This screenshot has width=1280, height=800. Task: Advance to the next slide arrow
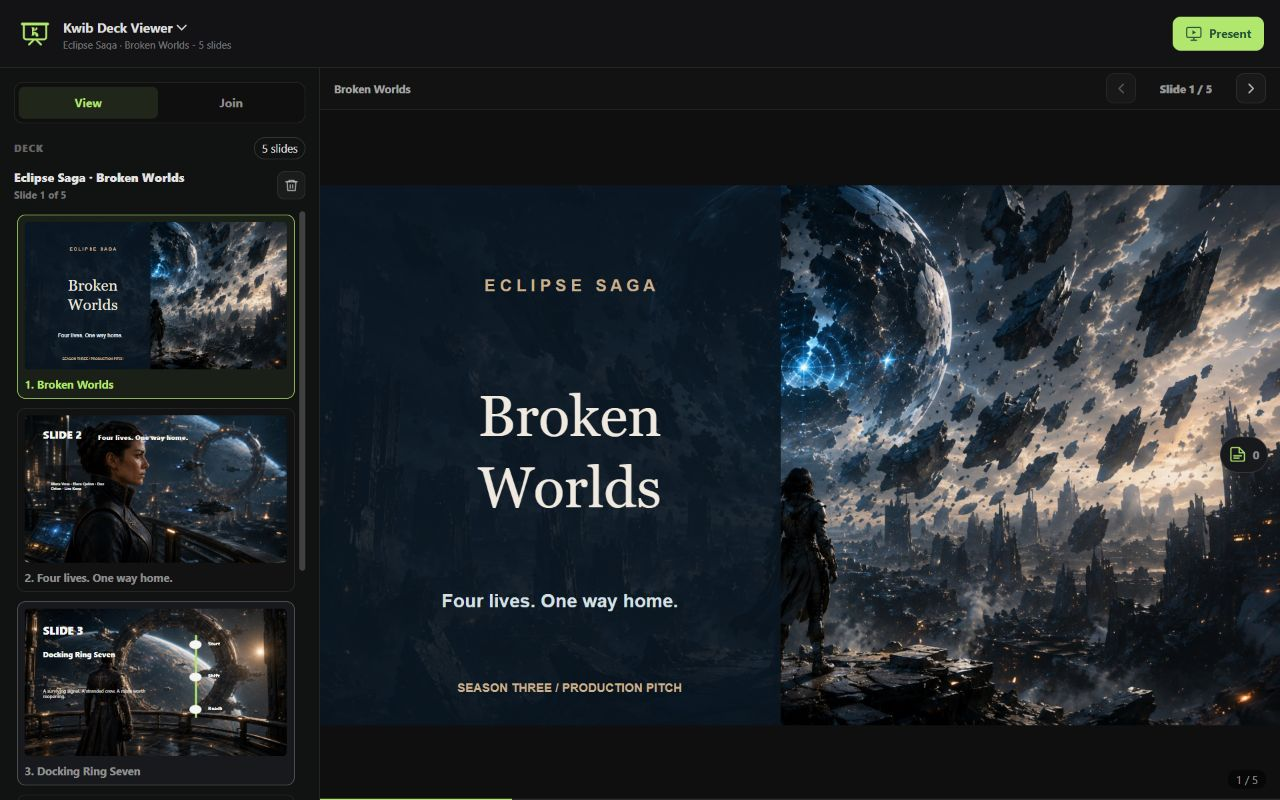pyautogui.click(x=1251, y=89)
